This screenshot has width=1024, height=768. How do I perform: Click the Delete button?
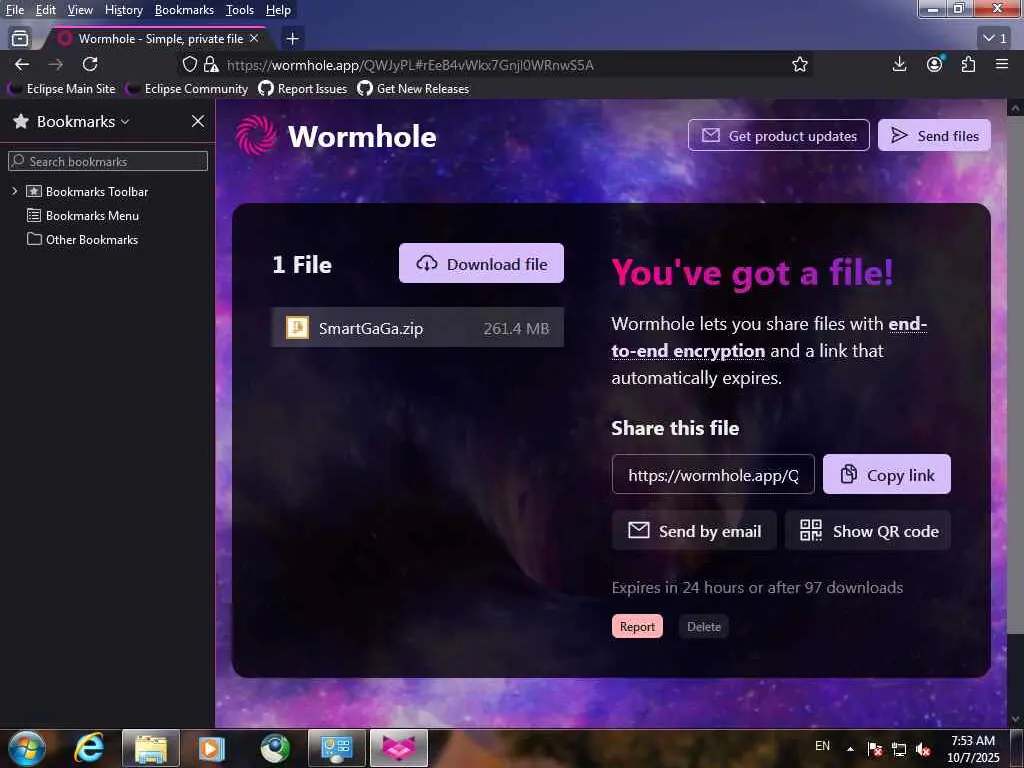703,626
